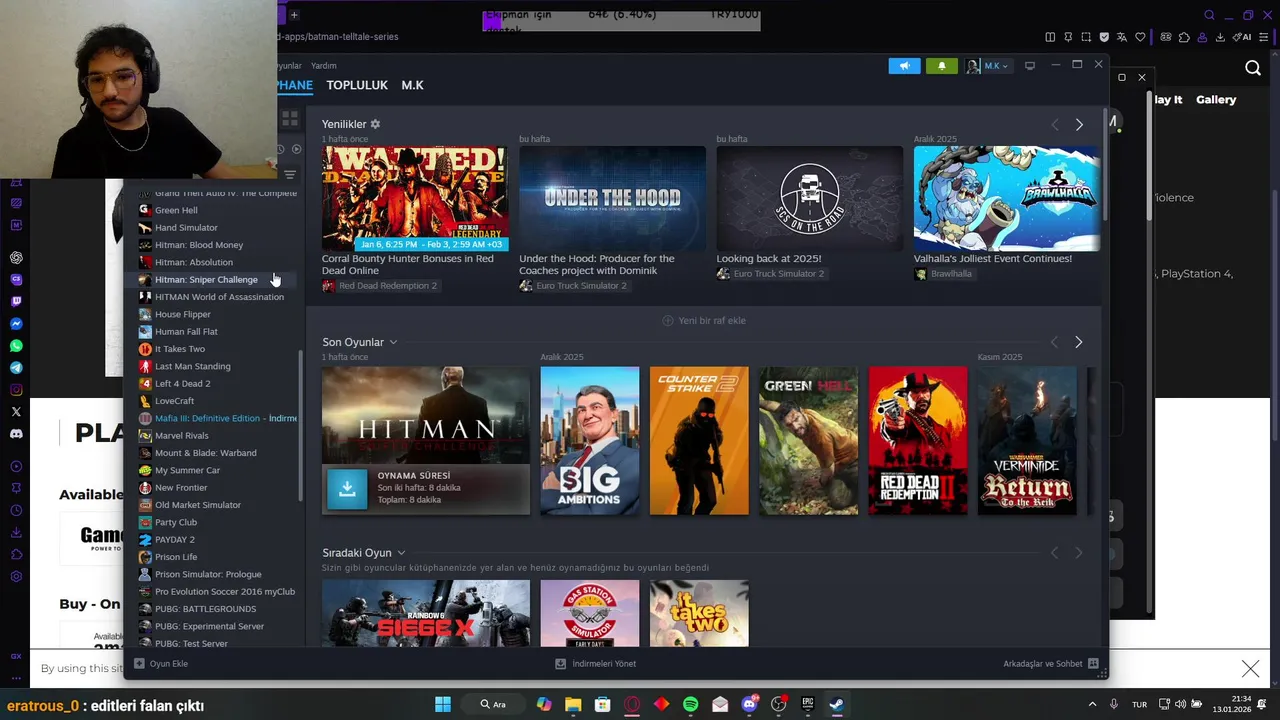This screenshot has width=1280, height=720.
Task: Switch Steam to Big Picture mode
Action: pos(1030,66)
